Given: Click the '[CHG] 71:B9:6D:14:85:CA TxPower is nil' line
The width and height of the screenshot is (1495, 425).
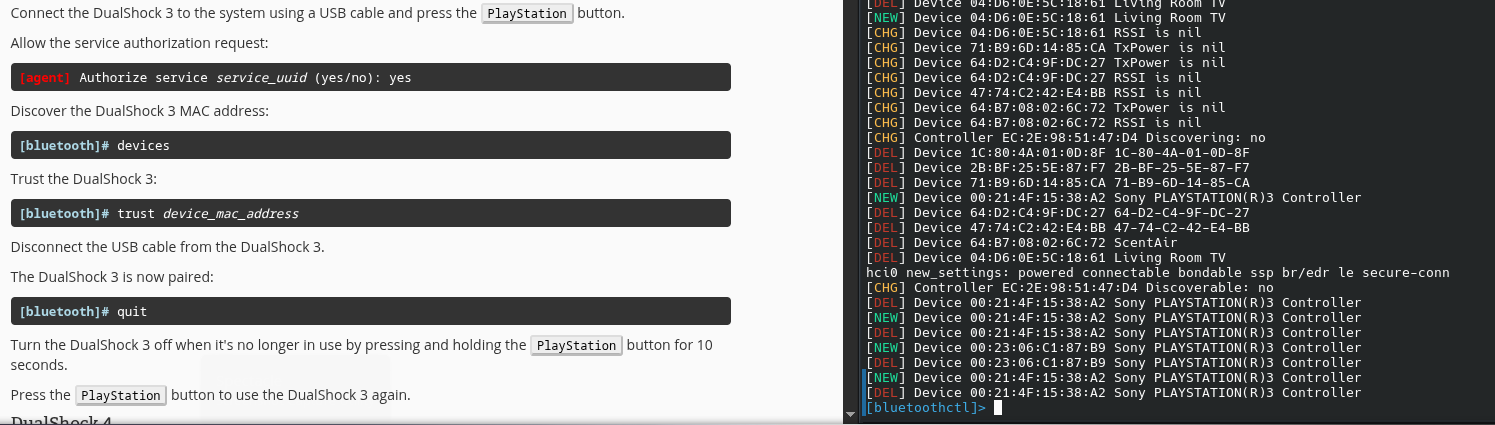Looking at the screenshot, I should (x=1046, y=47).
